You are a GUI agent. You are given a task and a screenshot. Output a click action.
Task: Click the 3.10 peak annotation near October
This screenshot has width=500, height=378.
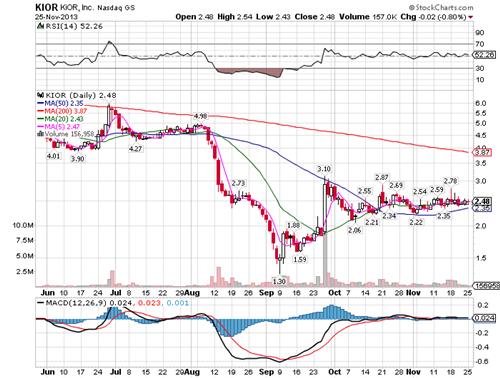324,169
